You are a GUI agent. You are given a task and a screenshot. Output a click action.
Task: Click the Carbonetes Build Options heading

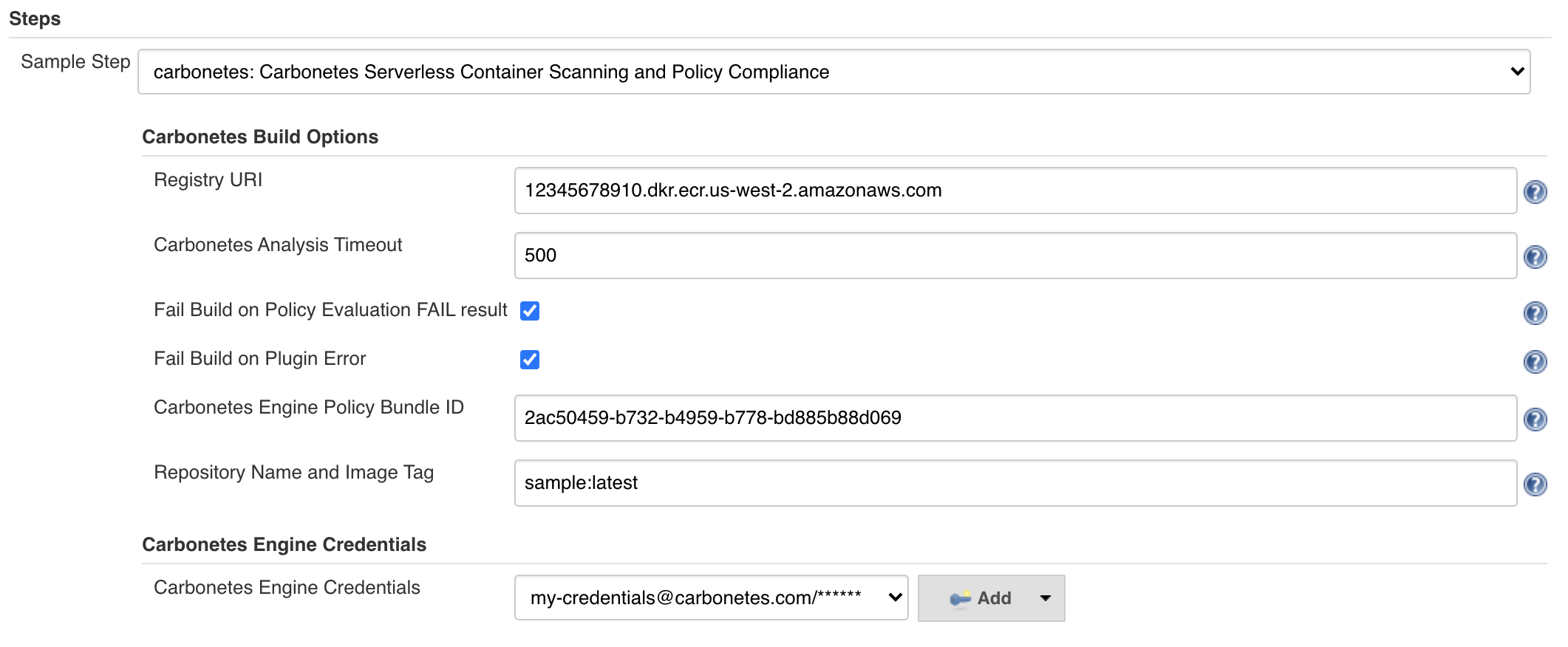[260, 137]
